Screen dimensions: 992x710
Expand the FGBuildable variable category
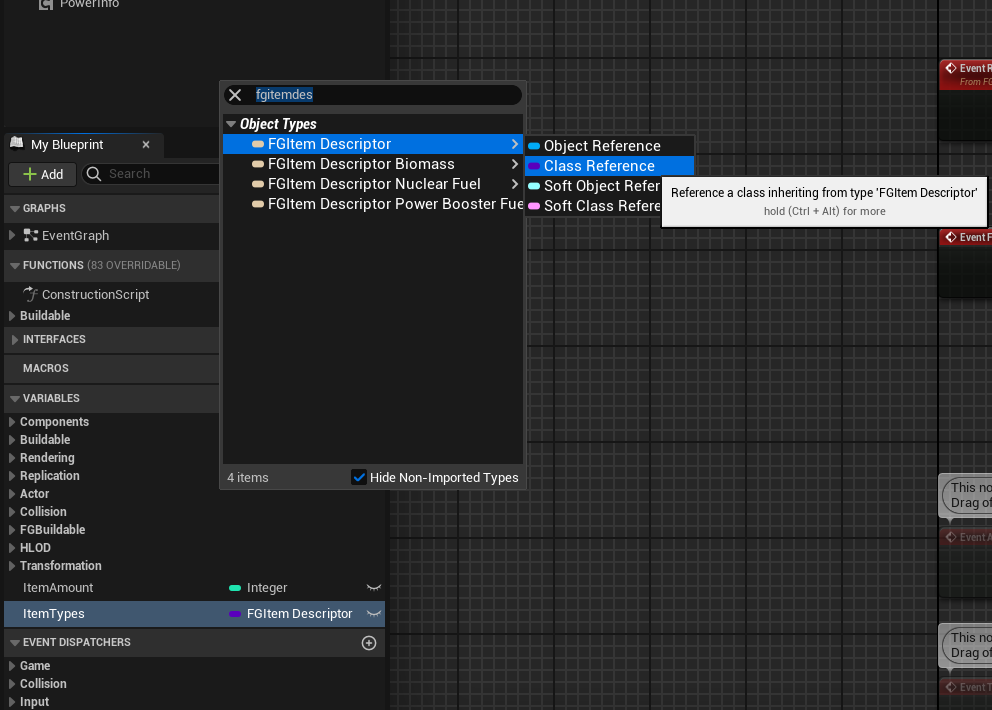click(x=11, y=530)
